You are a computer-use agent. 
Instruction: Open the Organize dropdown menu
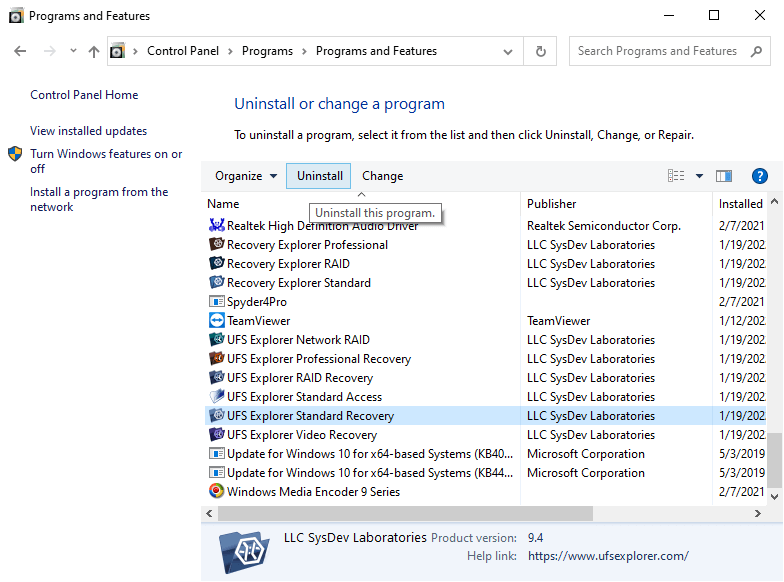pyautogui.click(x=246, y=176)
